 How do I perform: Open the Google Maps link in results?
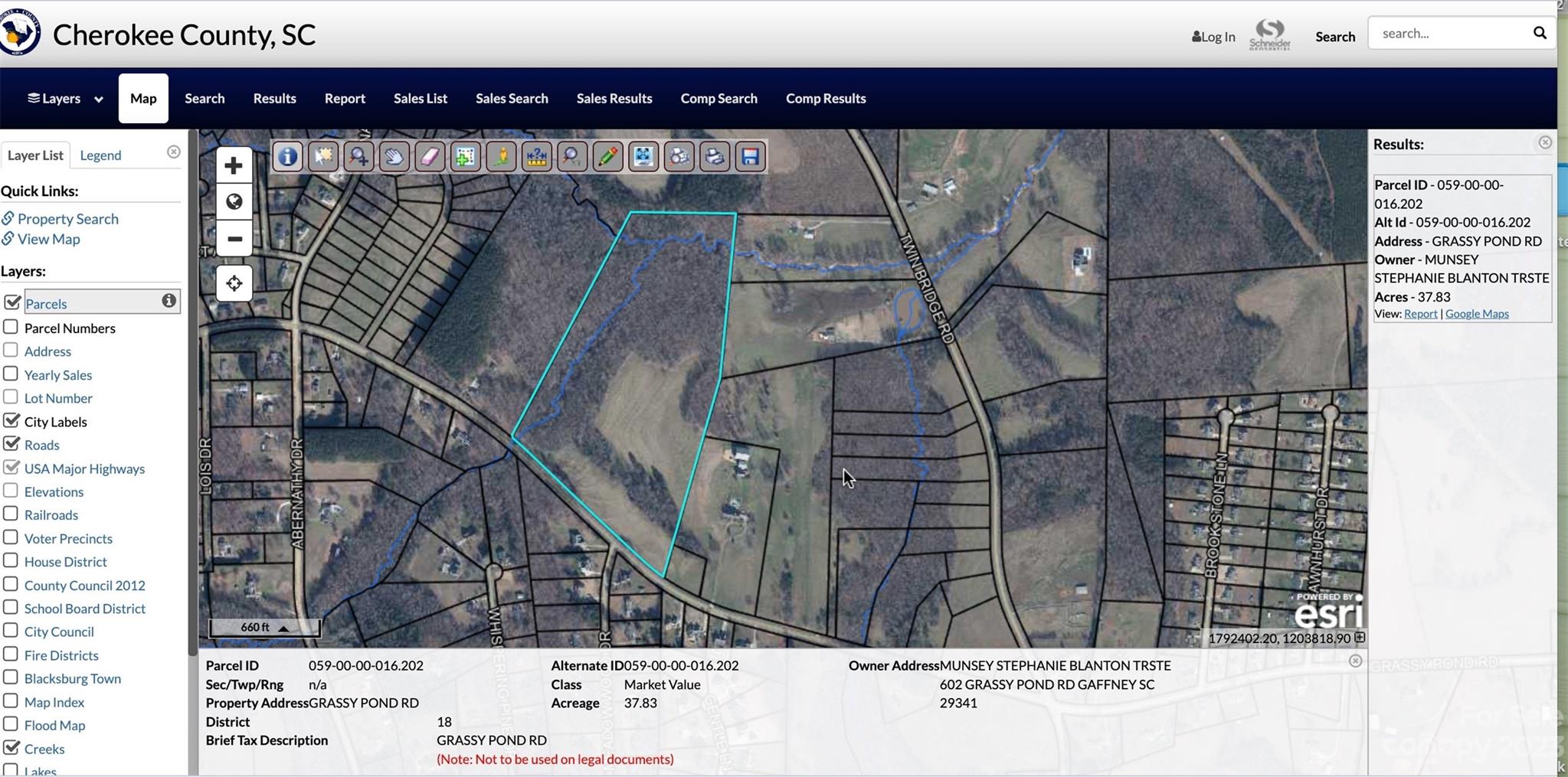1477,314
